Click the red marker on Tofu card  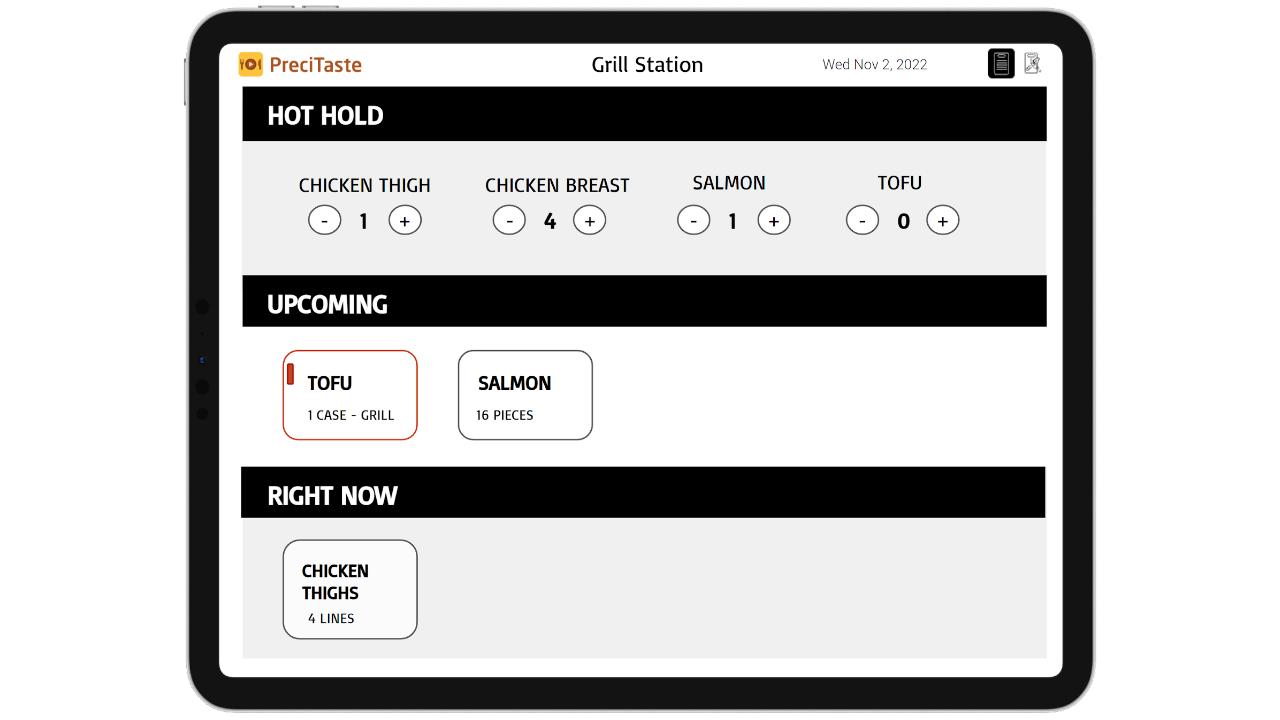(291, 374)
